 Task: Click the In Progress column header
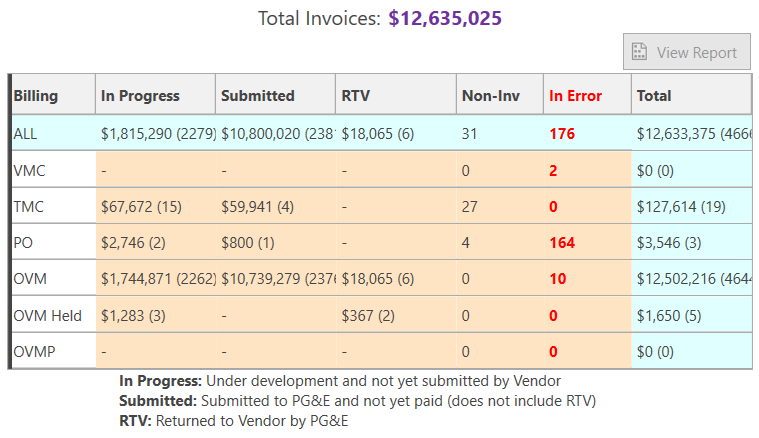pos(140,96)
